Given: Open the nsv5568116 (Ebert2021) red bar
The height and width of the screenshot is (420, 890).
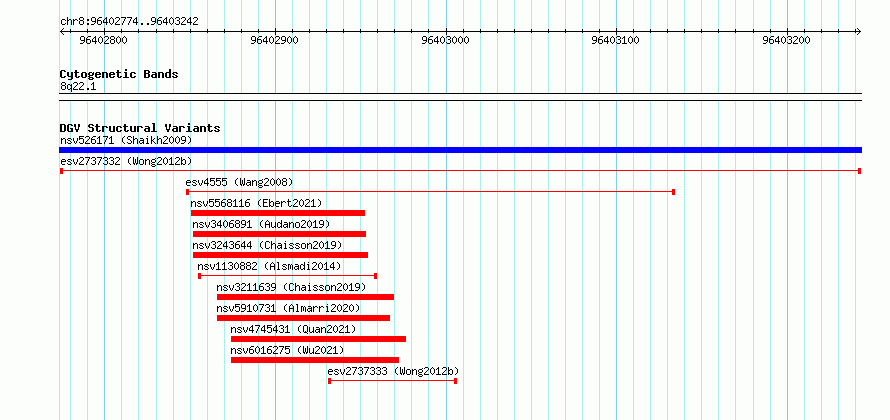Looking at the screenshot, I should [x=278, y=213].
